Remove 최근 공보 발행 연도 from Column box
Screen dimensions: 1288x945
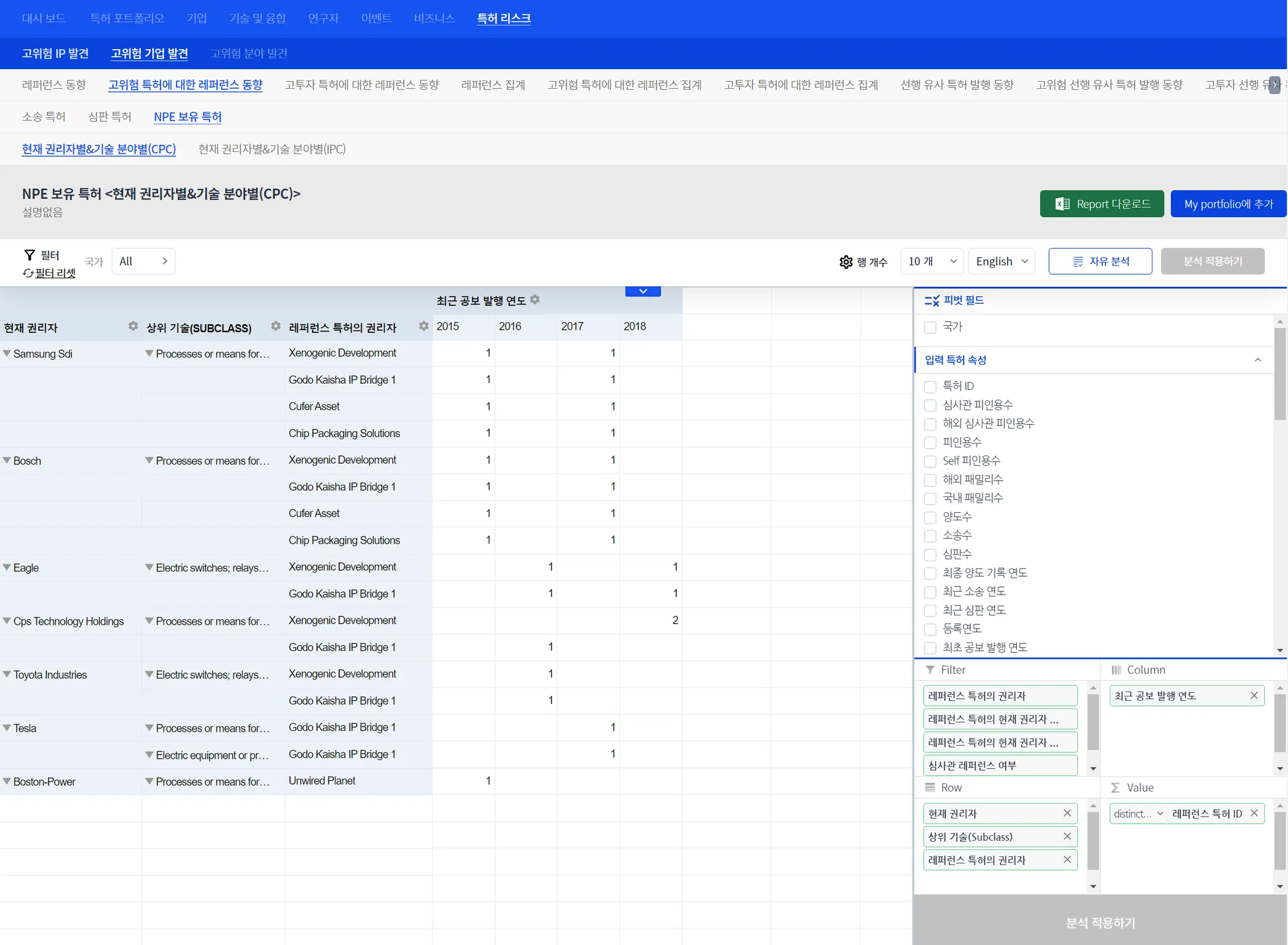click(x=1253, y=695)
